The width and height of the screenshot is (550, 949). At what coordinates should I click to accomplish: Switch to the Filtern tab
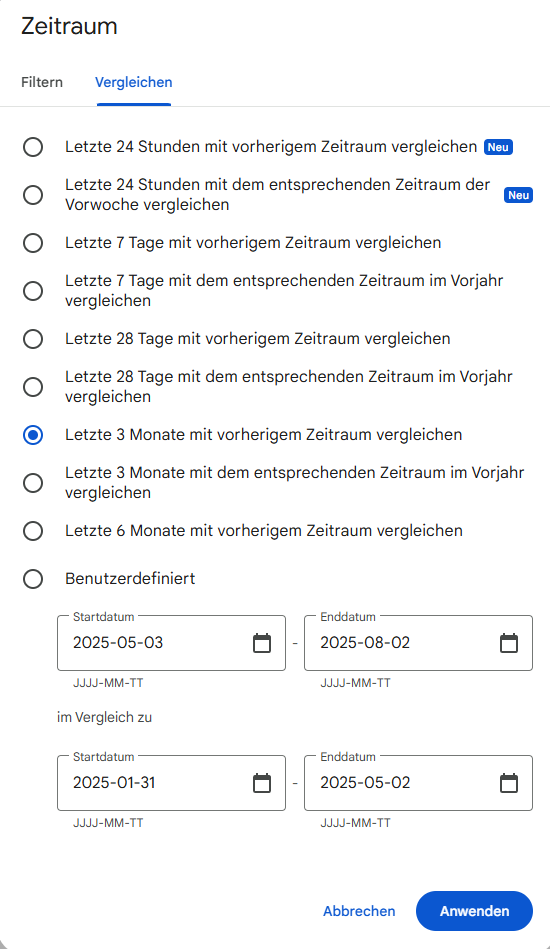42,82
